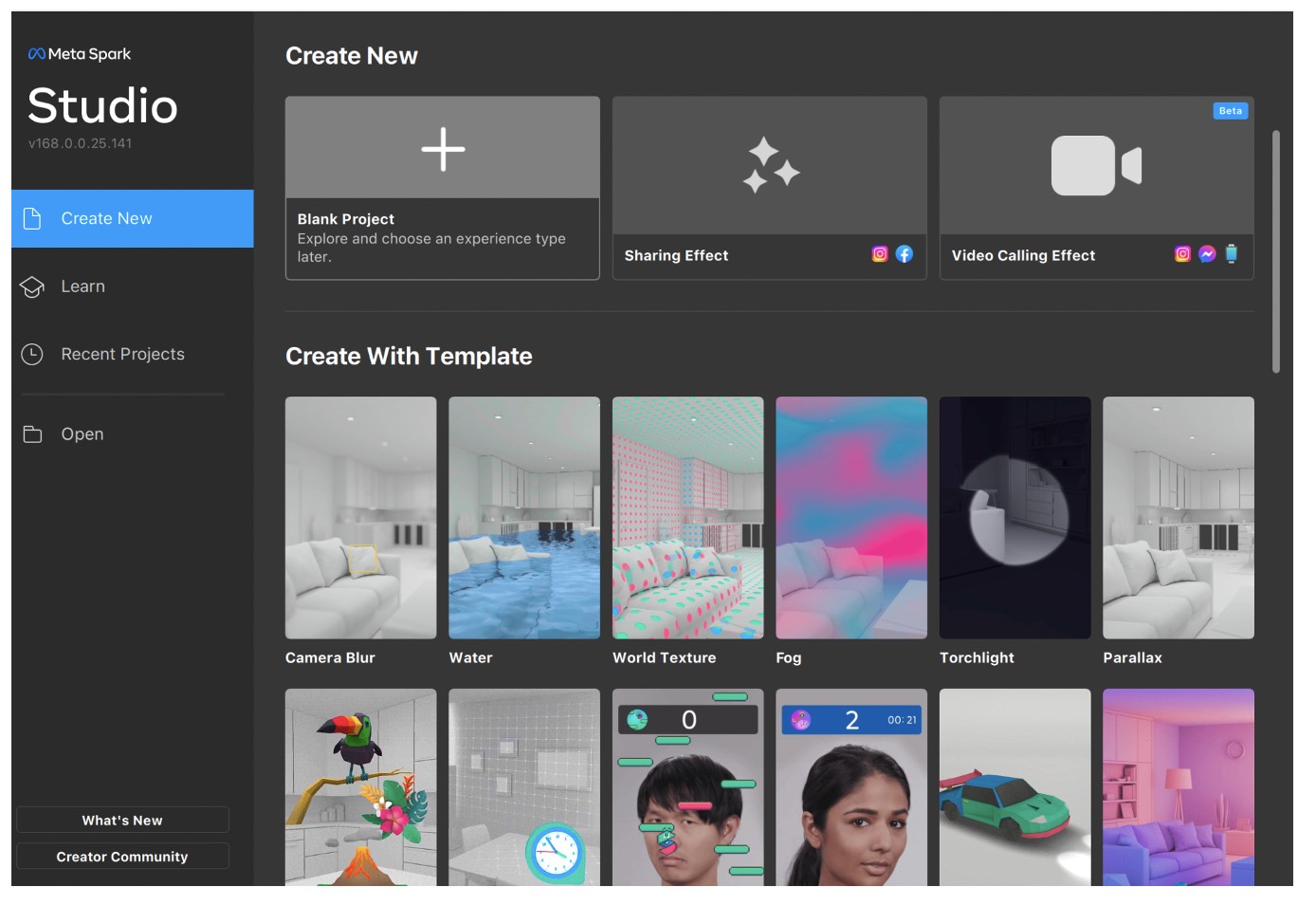Click the Meta Spark infinity logo
This screenshot has height=905, width=1316.
(37, 54)
